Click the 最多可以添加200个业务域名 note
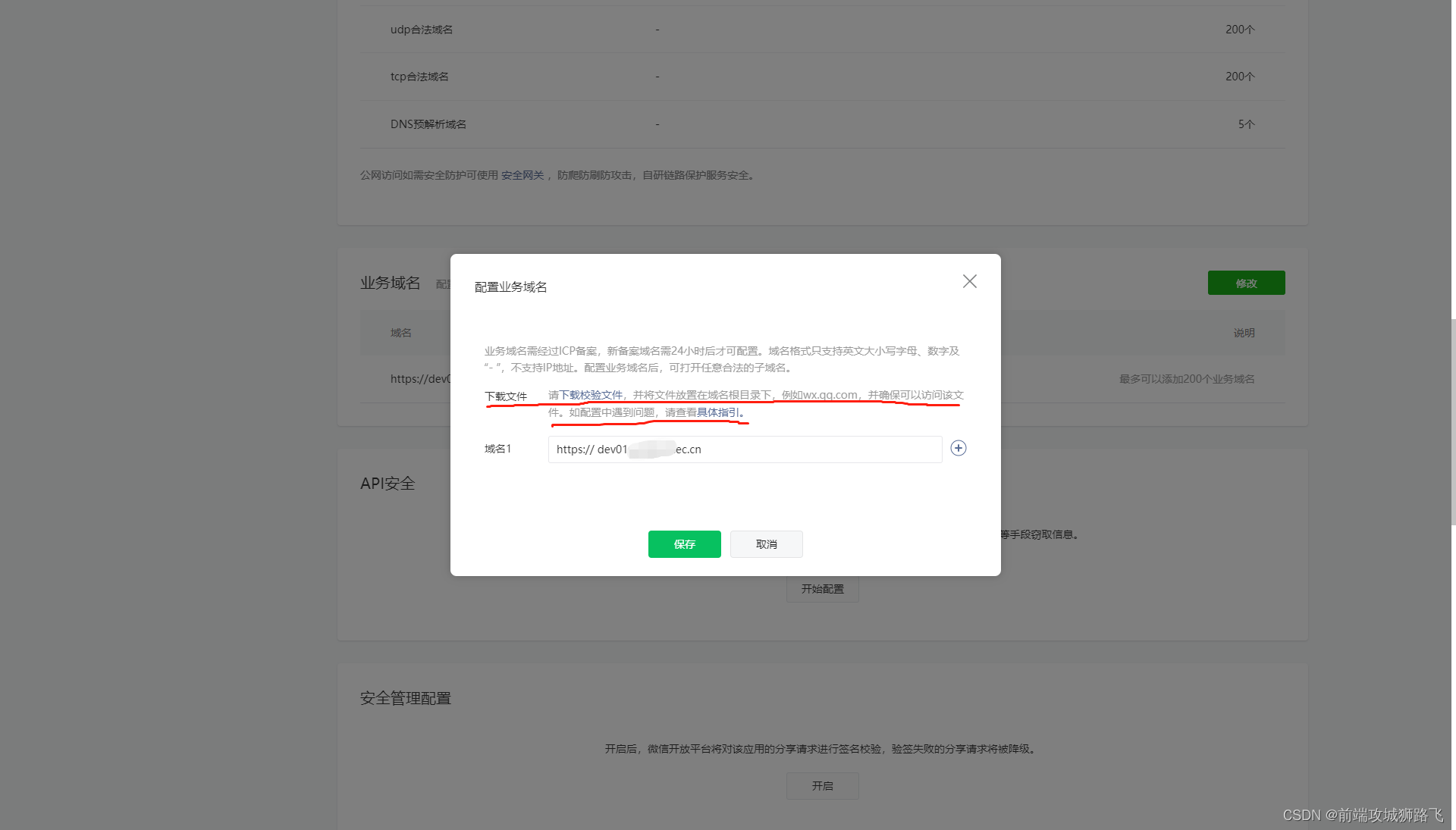Image resolution: width=1456 pixels, height=830 pixels. coord(1187,379)
